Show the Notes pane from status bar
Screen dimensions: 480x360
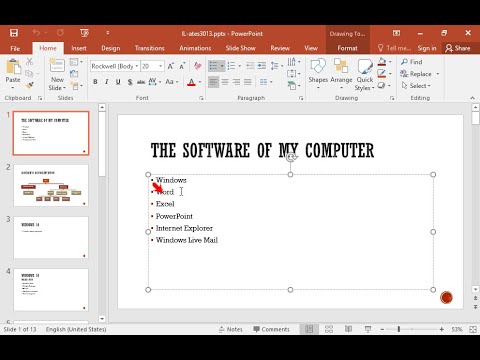point(231,329)
